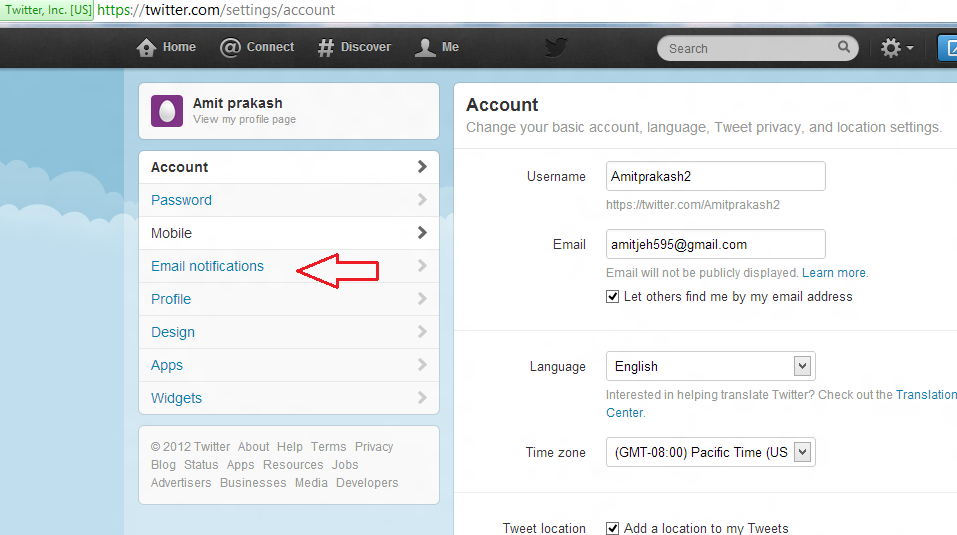The width and height of the screenshot is (957, 535).
Task: Open Password settings
Action: (289, 200)
